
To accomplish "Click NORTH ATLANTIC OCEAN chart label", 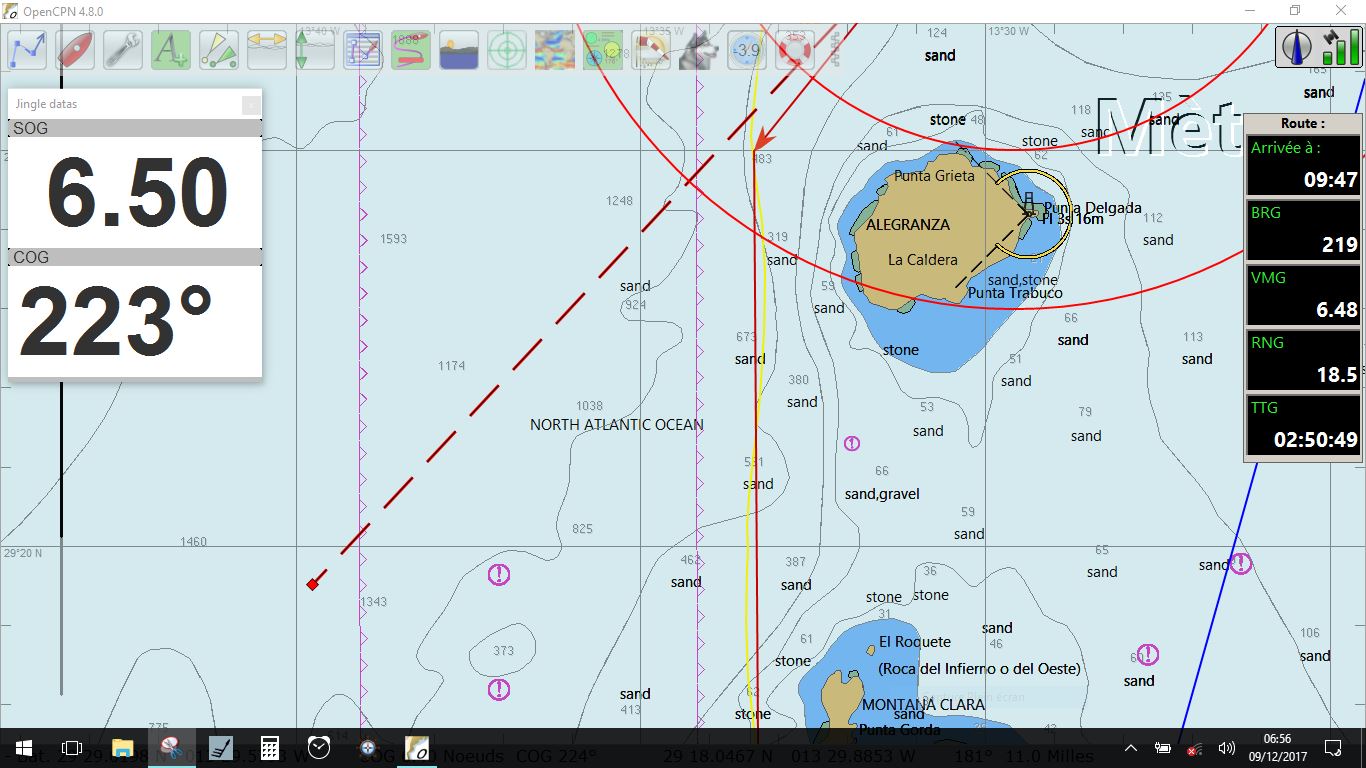I will 617,424.
